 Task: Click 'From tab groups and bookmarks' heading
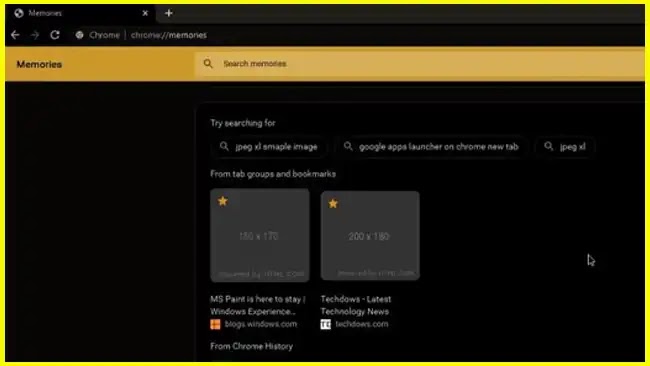tap(273, 174)
